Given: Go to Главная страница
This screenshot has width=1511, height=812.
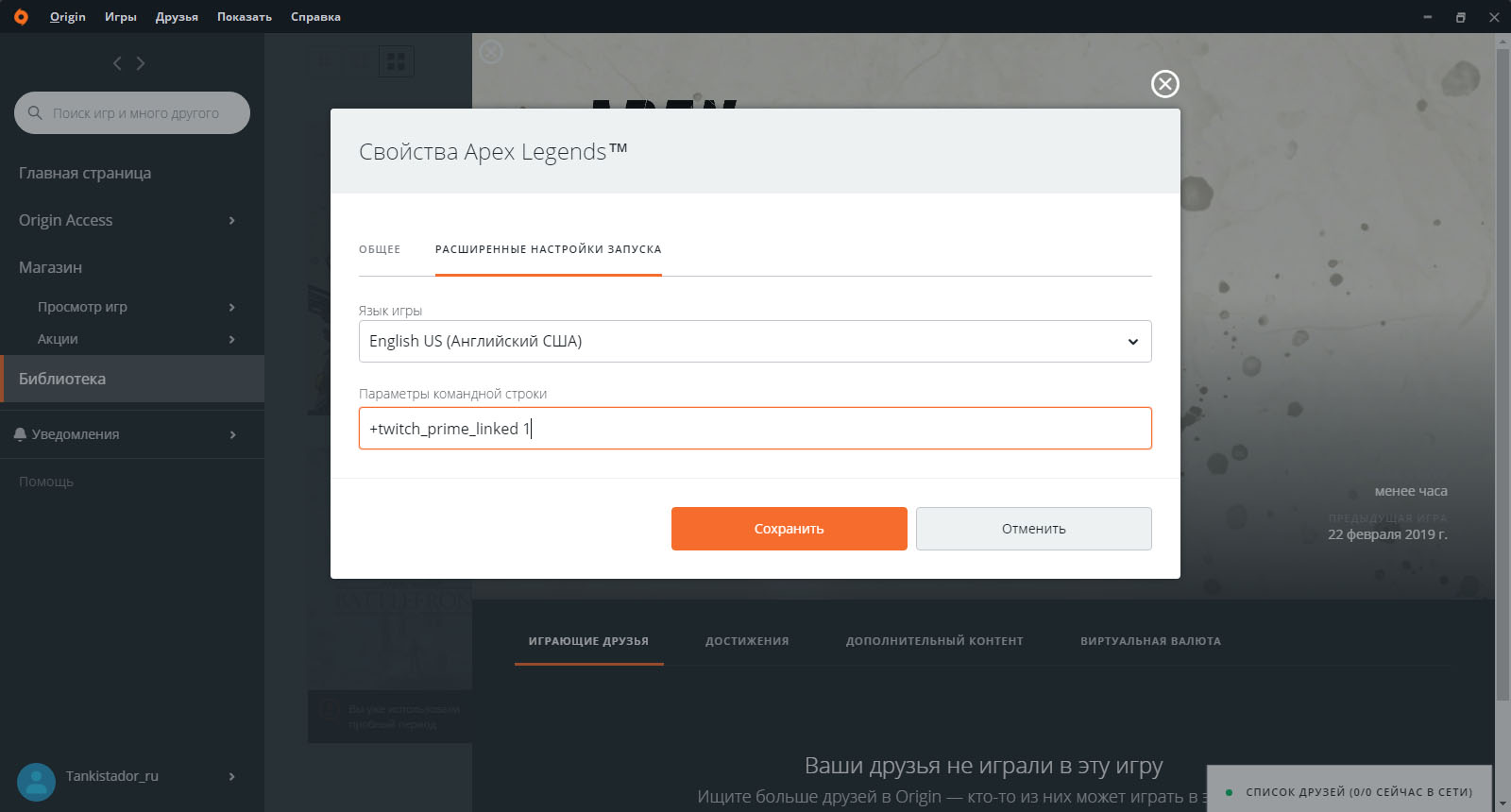Looking at the screenshot, I should pyautogui.click(x=85, y=173).
